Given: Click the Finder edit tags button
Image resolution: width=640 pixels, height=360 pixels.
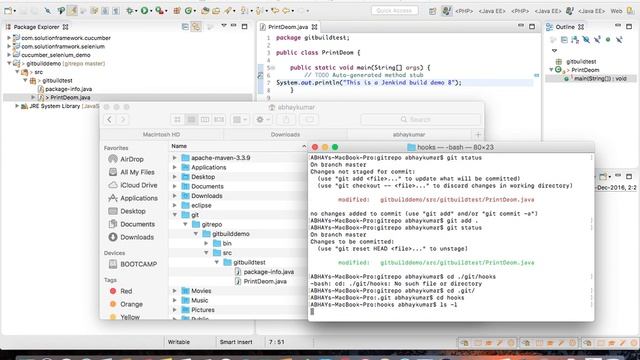Looking at the screenshot, I should click(309, 120).
